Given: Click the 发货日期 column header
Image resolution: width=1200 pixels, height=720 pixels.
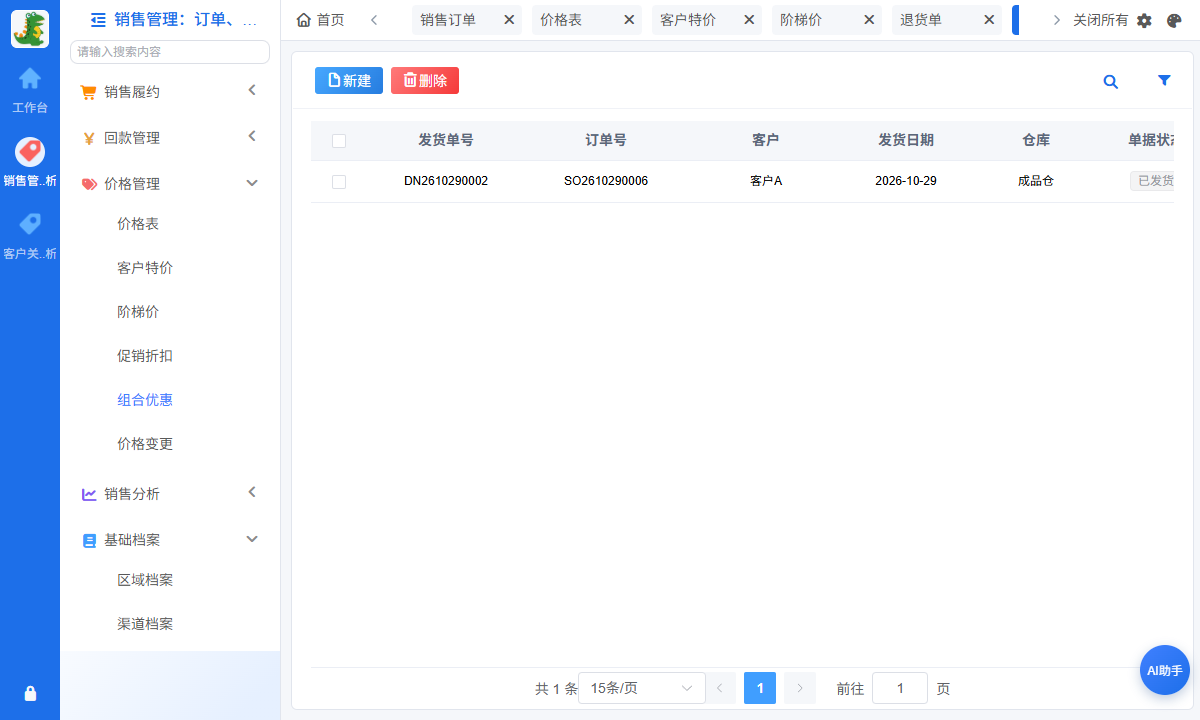Looking at the screenshot, I should [906, 141].
